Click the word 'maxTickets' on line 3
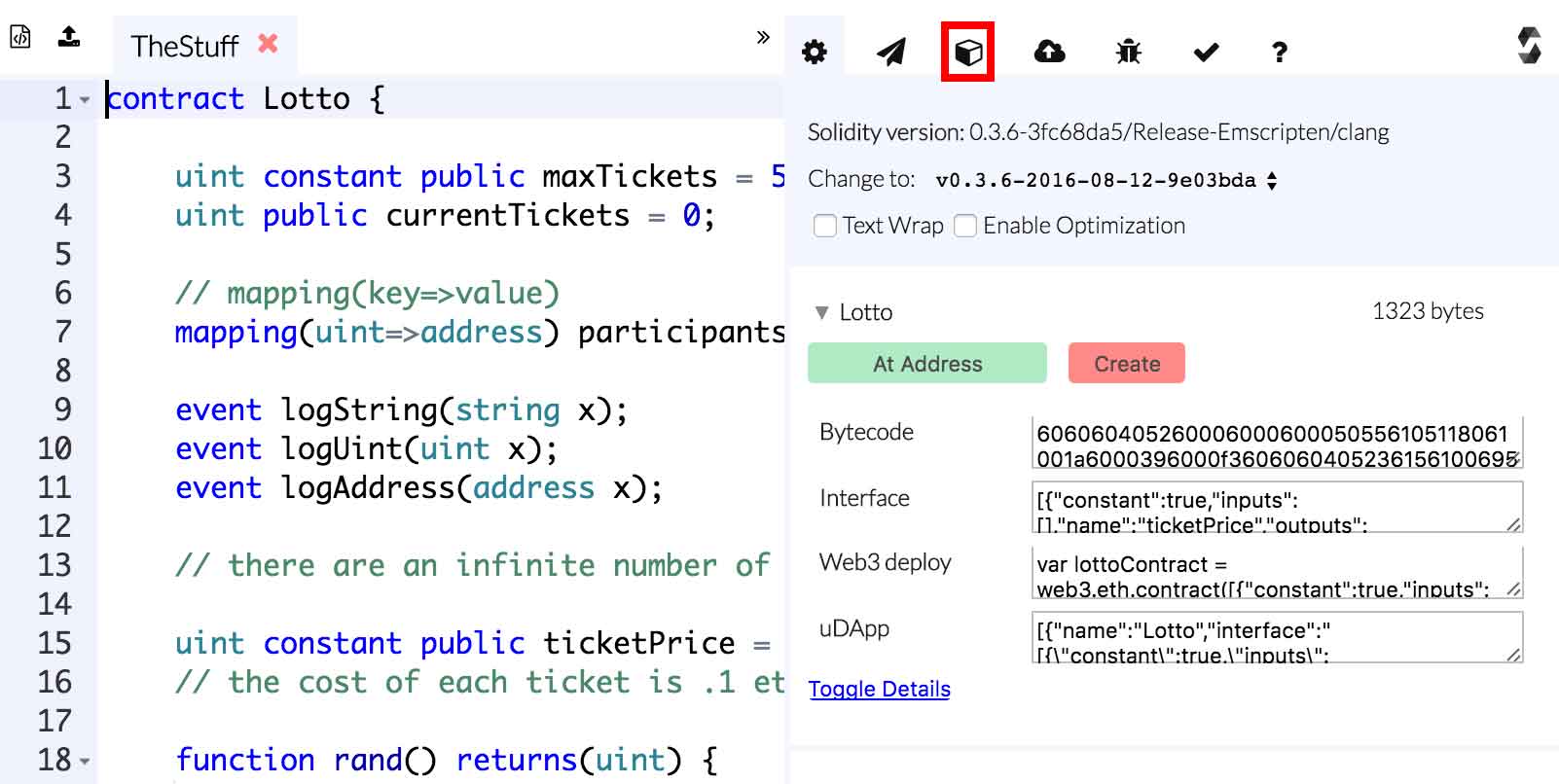 (x=630, y=176)
